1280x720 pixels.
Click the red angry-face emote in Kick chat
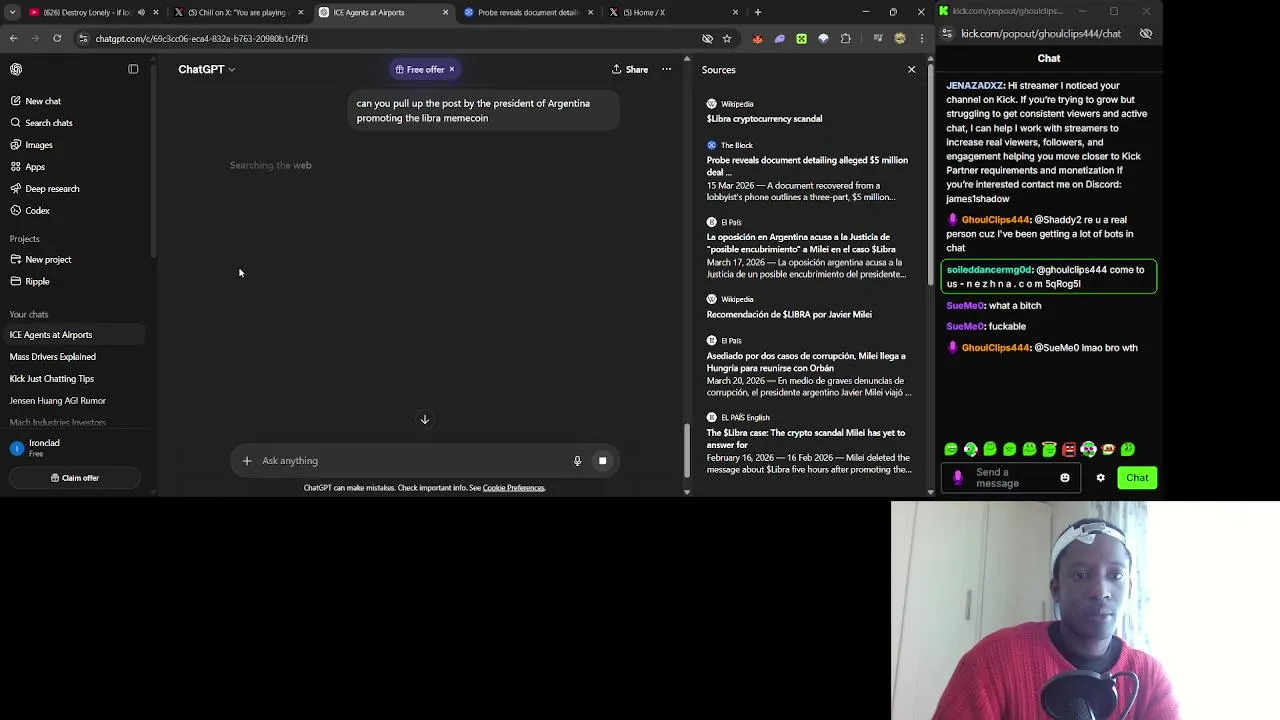point(1069,450)
